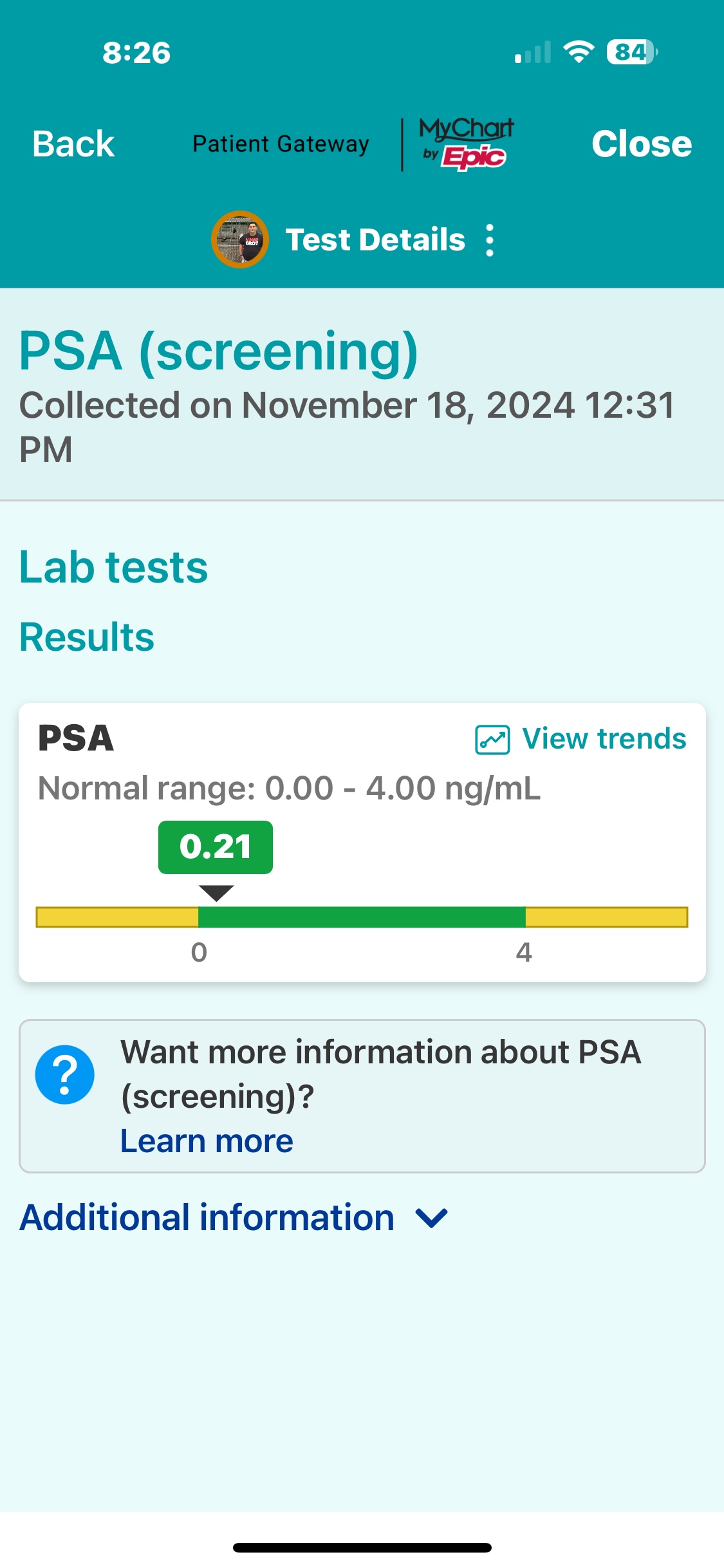Tap the three-dot menu beside Test Details

[490, 240]
